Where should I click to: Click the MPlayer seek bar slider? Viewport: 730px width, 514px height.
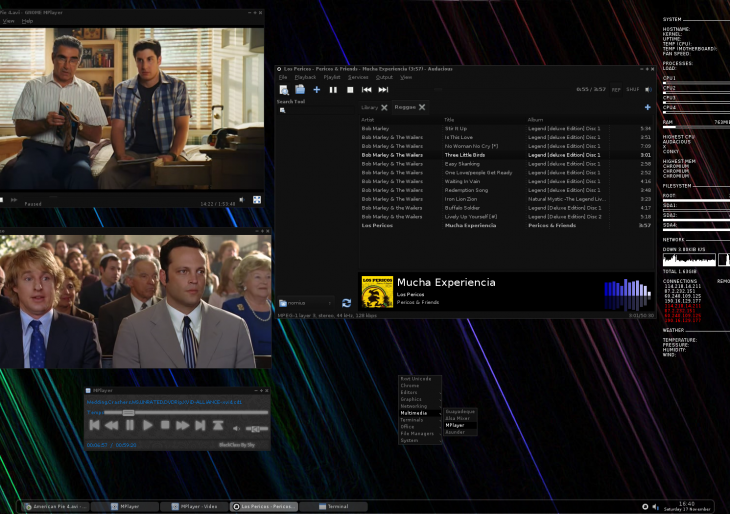pos(128,412)
